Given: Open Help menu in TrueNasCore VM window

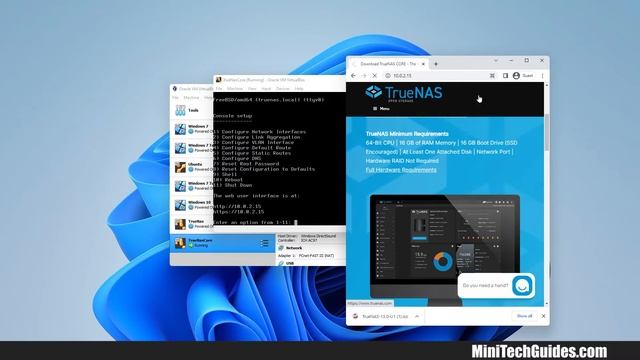Looking at the screenshot, I should [x=299, y=89].
